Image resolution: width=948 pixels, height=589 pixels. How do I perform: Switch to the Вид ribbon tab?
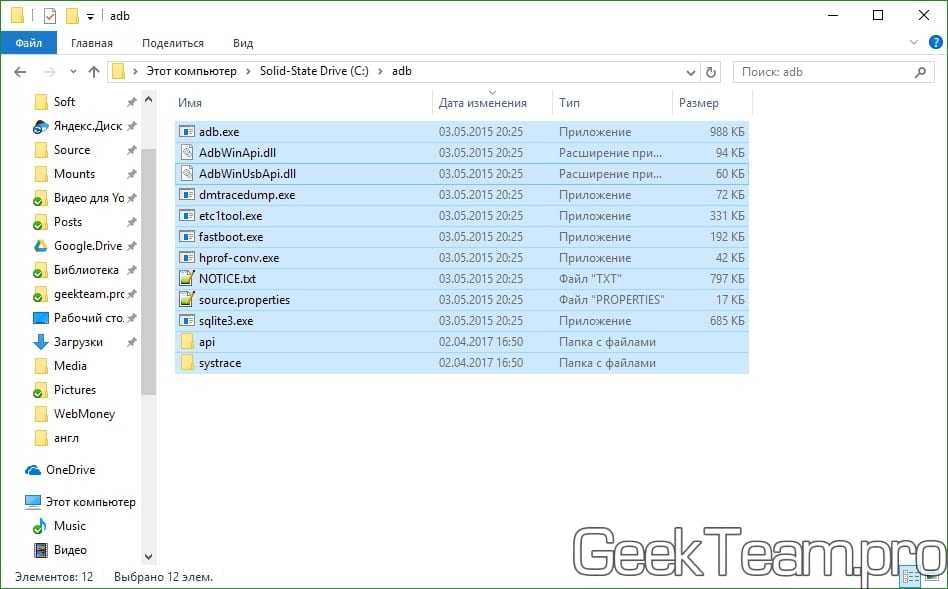[243, 43]
